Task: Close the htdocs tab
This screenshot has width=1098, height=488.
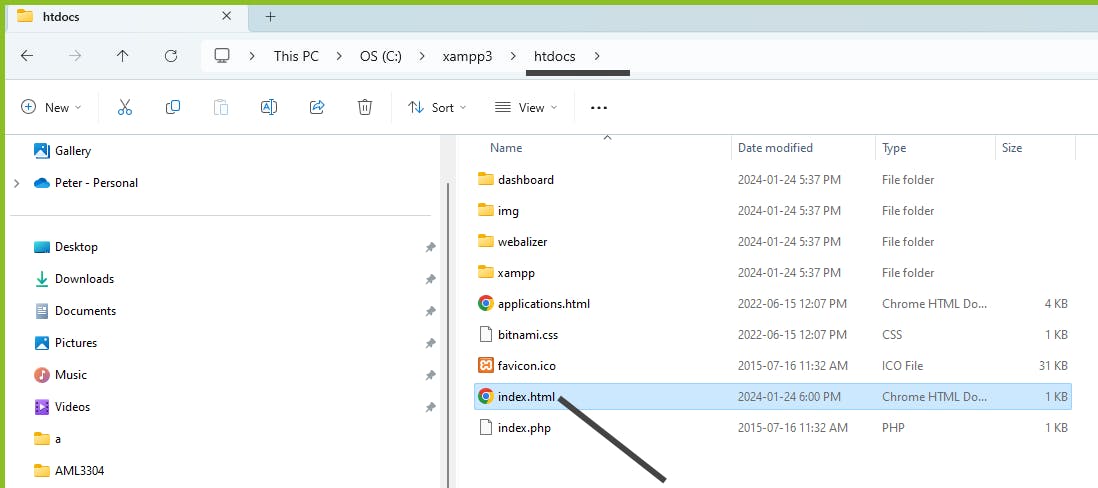Action: 226,16
